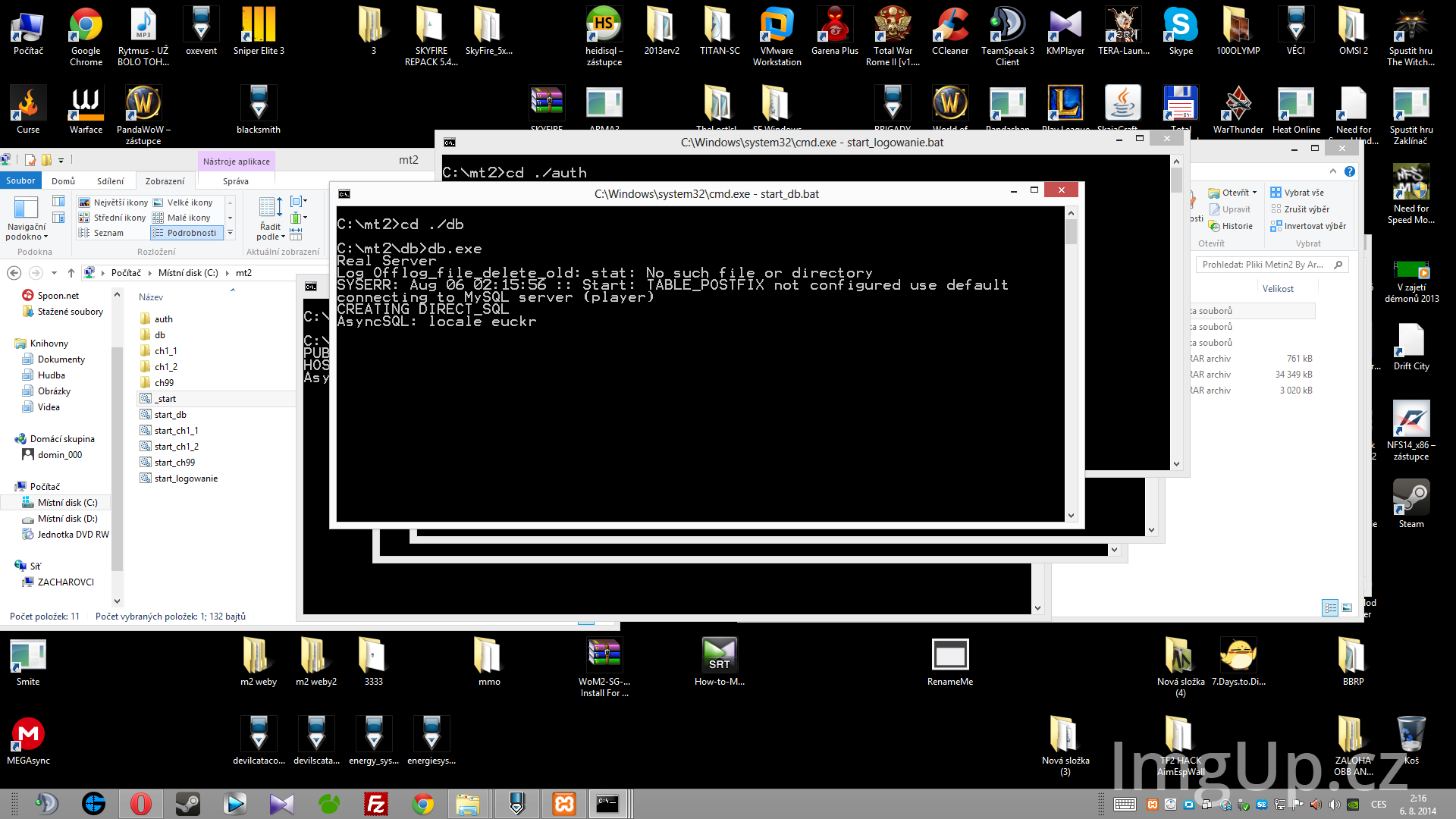
Task: Open the RenameMe desktop icon
Action: coord(950,661)
